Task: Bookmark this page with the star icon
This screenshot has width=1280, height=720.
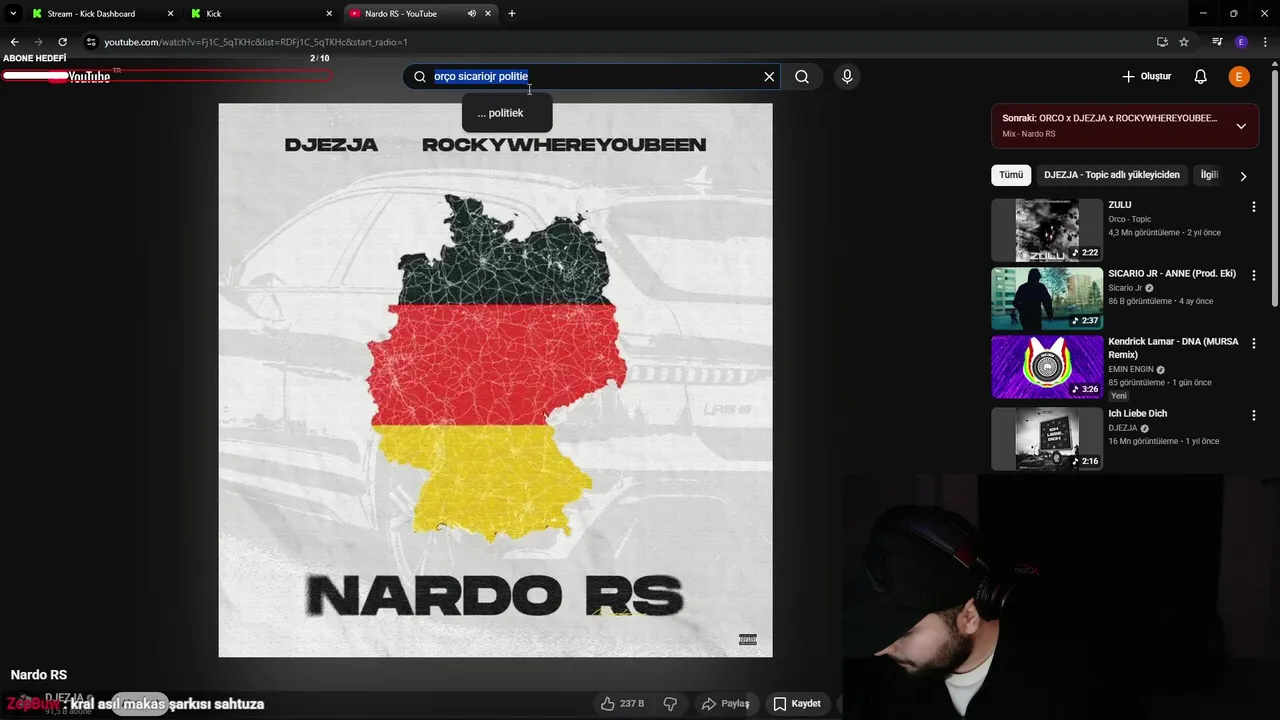Action: 1184,42
